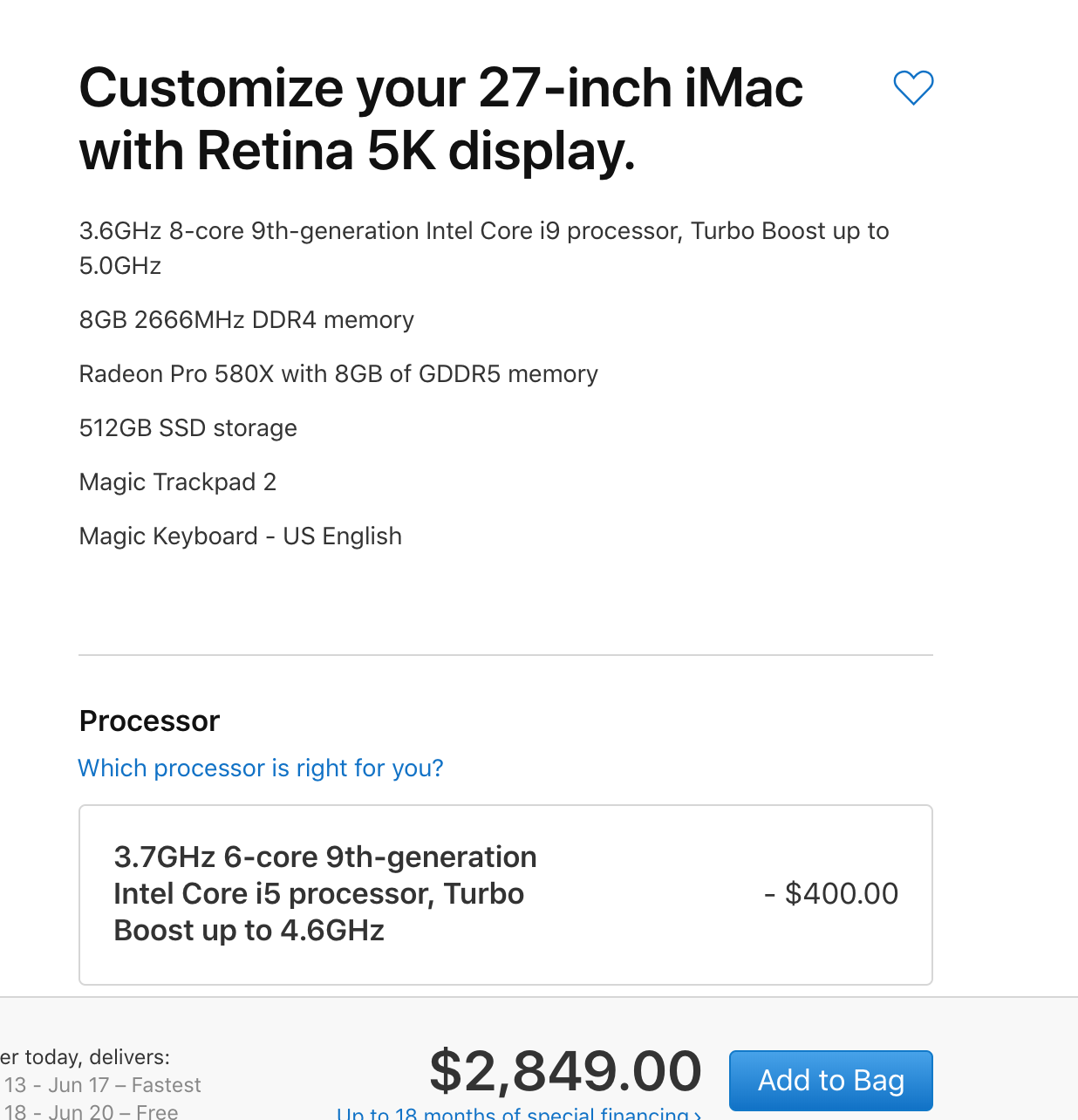Click the Magic Keyboard - US English line

point(241,536)
